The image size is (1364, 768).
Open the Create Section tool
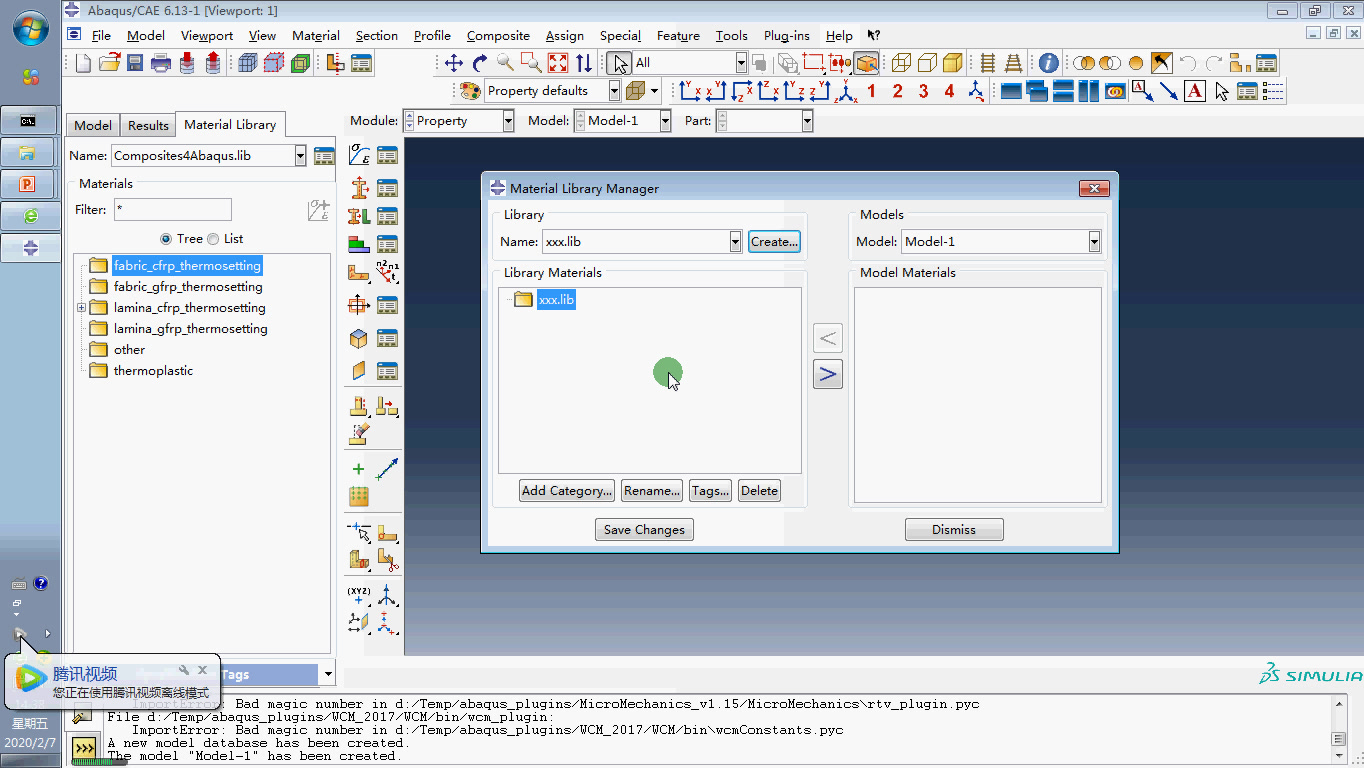point(360,187)
